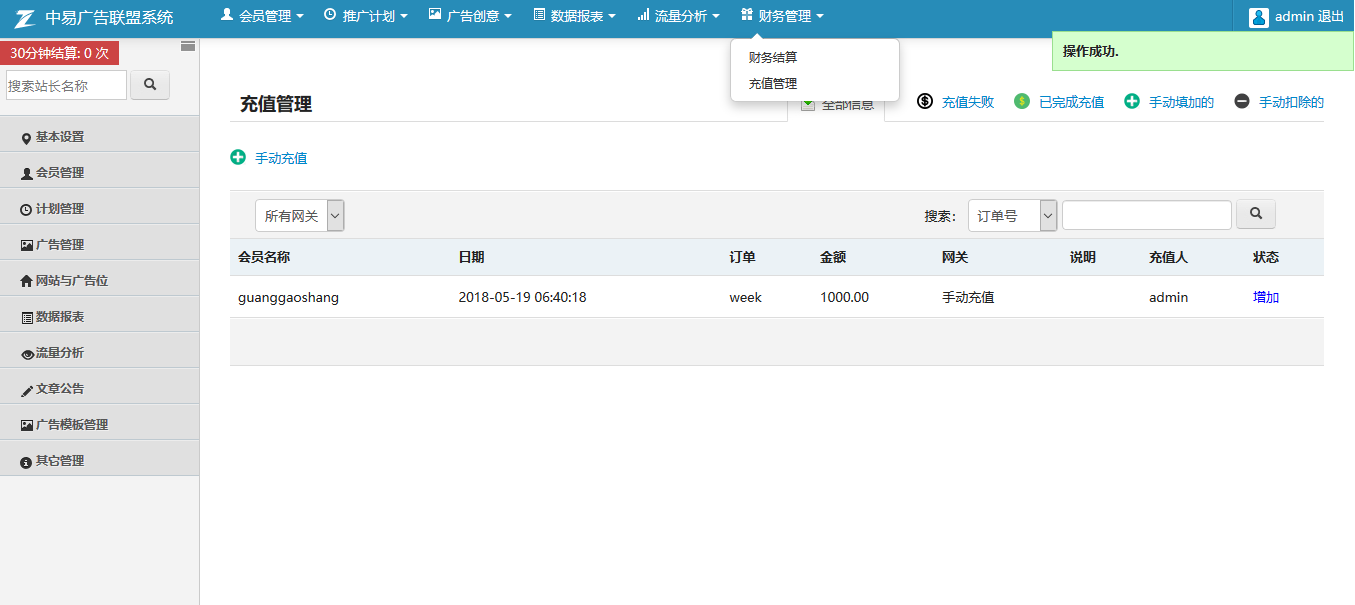Click the 增加 status link
Viewport: 1355px width, 605px height.
[1266, 297]
